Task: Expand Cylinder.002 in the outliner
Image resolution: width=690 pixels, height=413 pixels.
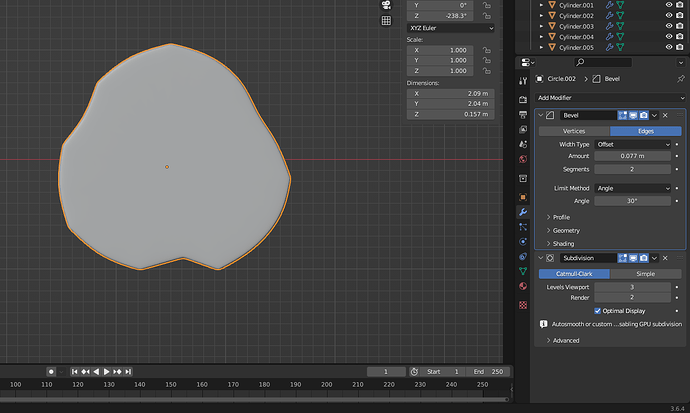Action: click(541, 16)
